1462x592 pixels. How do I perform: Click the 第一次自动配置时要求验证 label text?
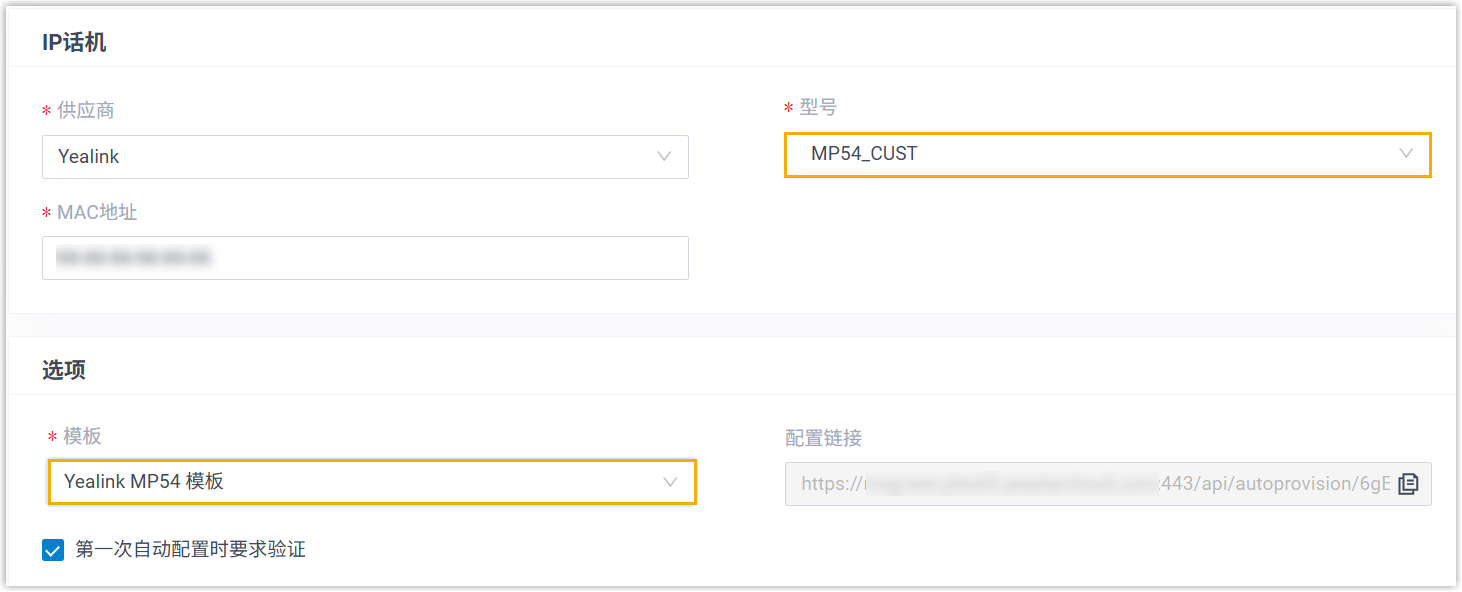pyautogui.click(x=190, y=550)
